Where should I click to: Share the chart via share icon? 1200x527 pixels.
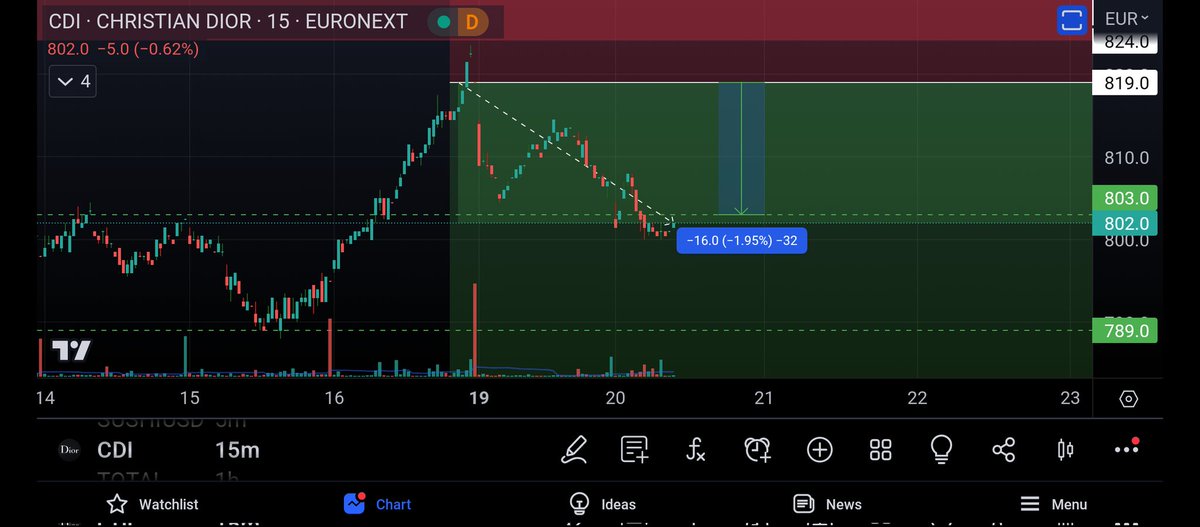pos(1003,450)
